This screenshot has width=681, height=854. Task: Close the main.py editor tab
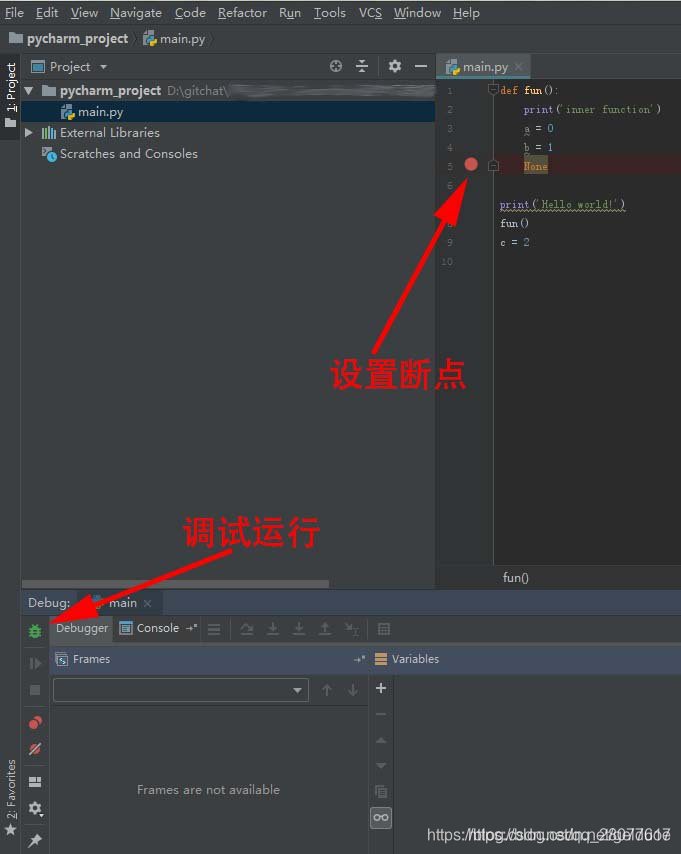(519, 66)
